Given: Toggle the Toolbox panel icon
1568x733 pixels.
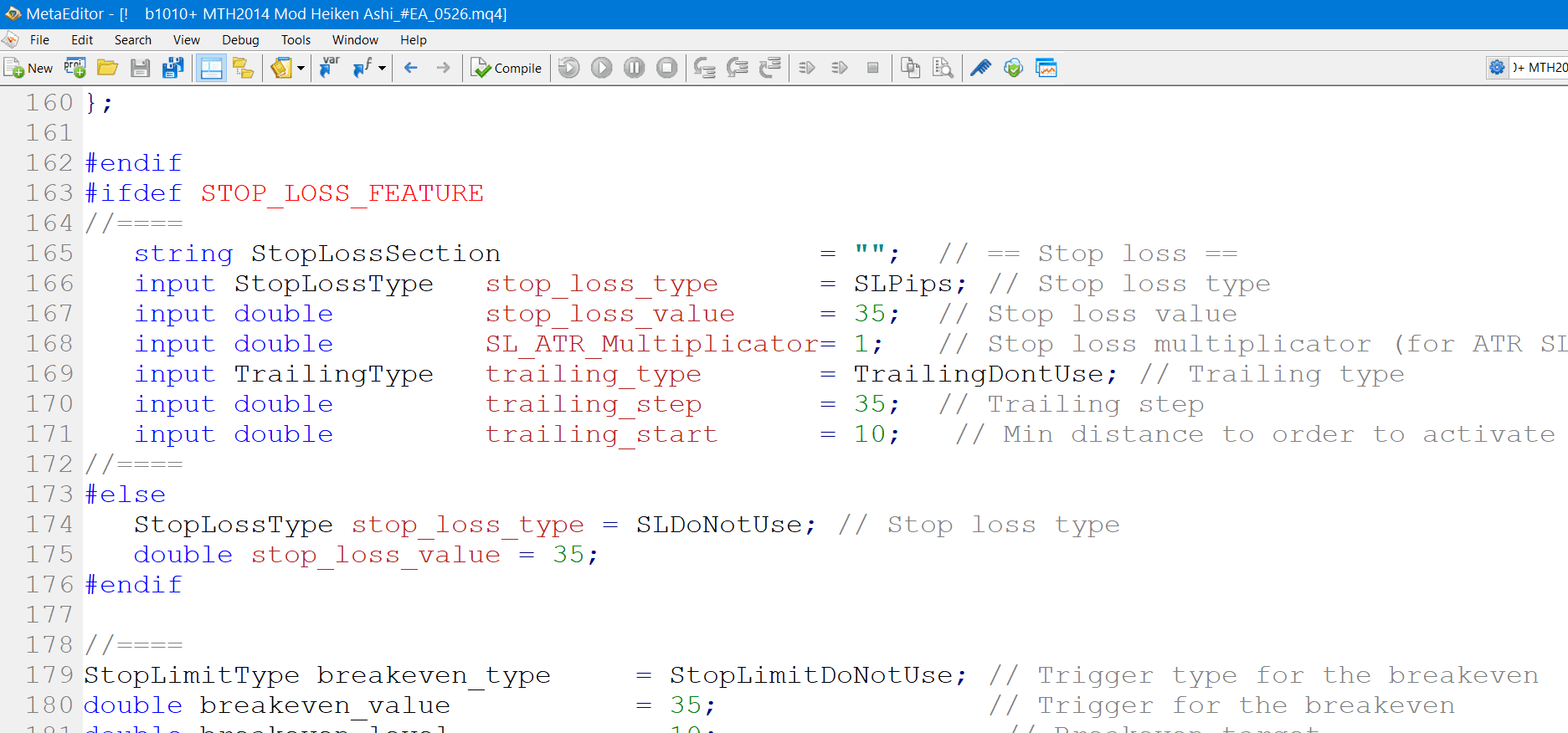Looking at the screenshot, I should pyautogui.click(x=212, y=68).
